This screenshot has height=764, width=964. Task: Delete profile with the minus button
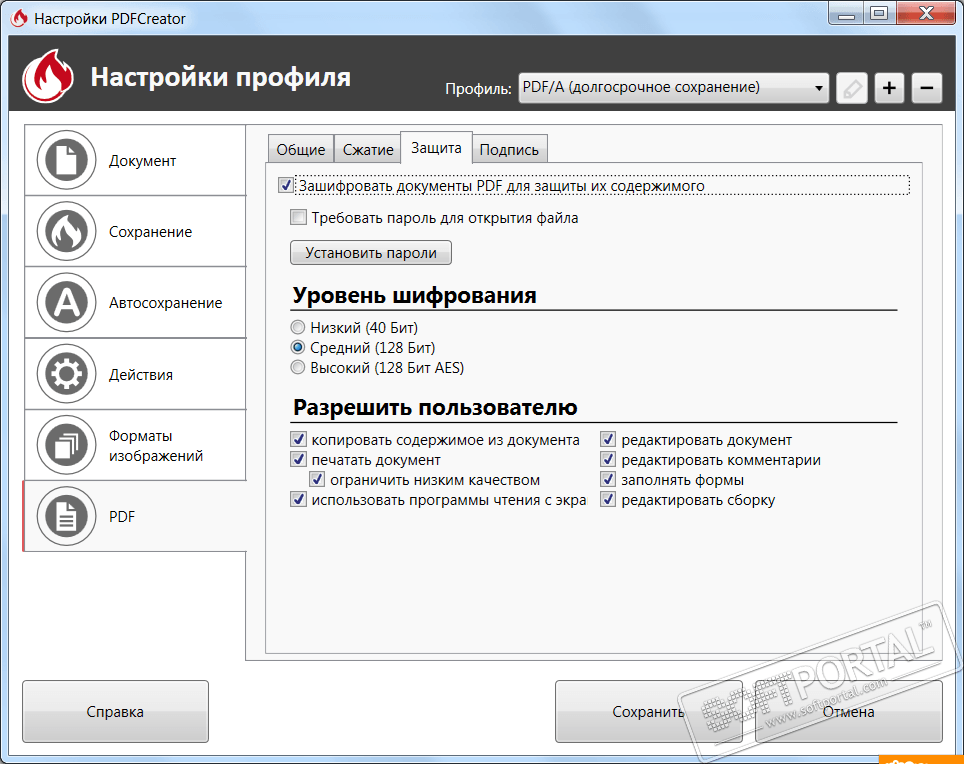[x=926, y=89]
